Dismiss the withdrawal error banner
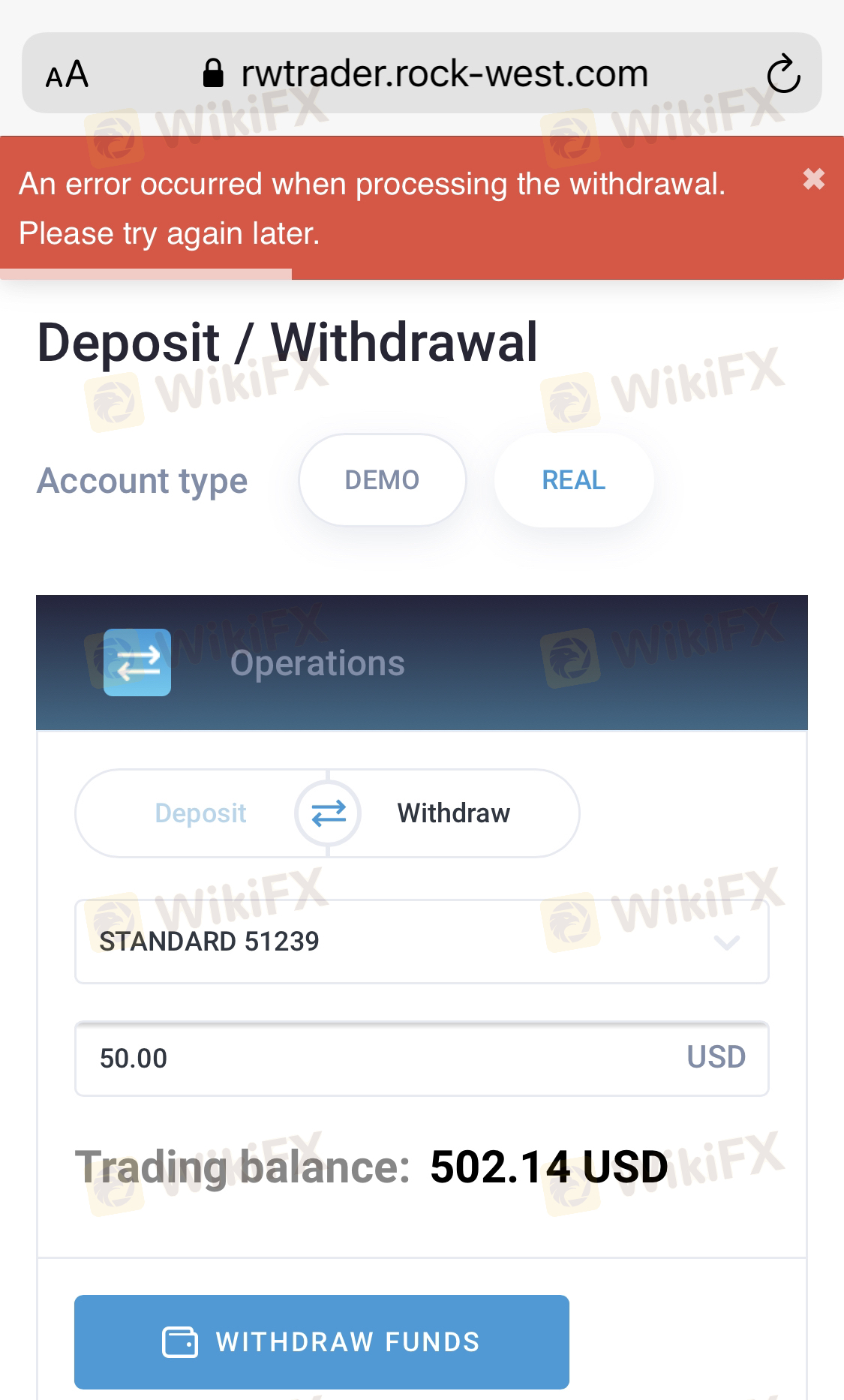844x1400 pixels. pos(814,179)
